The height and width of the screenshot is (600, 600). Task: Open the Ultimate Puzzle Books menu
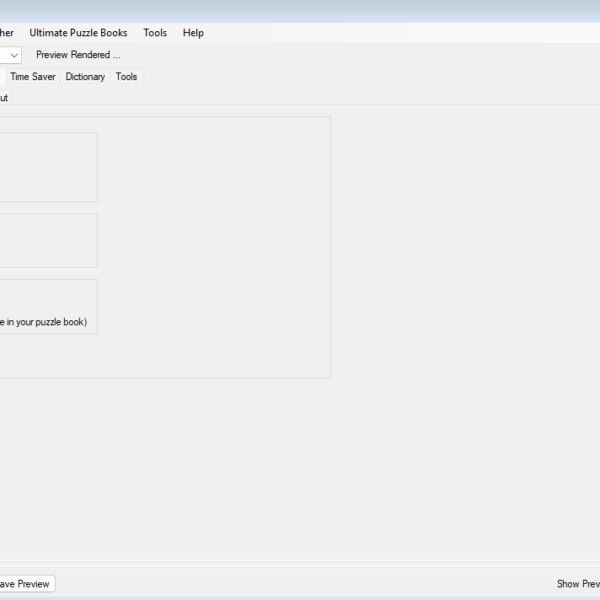(78, 33)
